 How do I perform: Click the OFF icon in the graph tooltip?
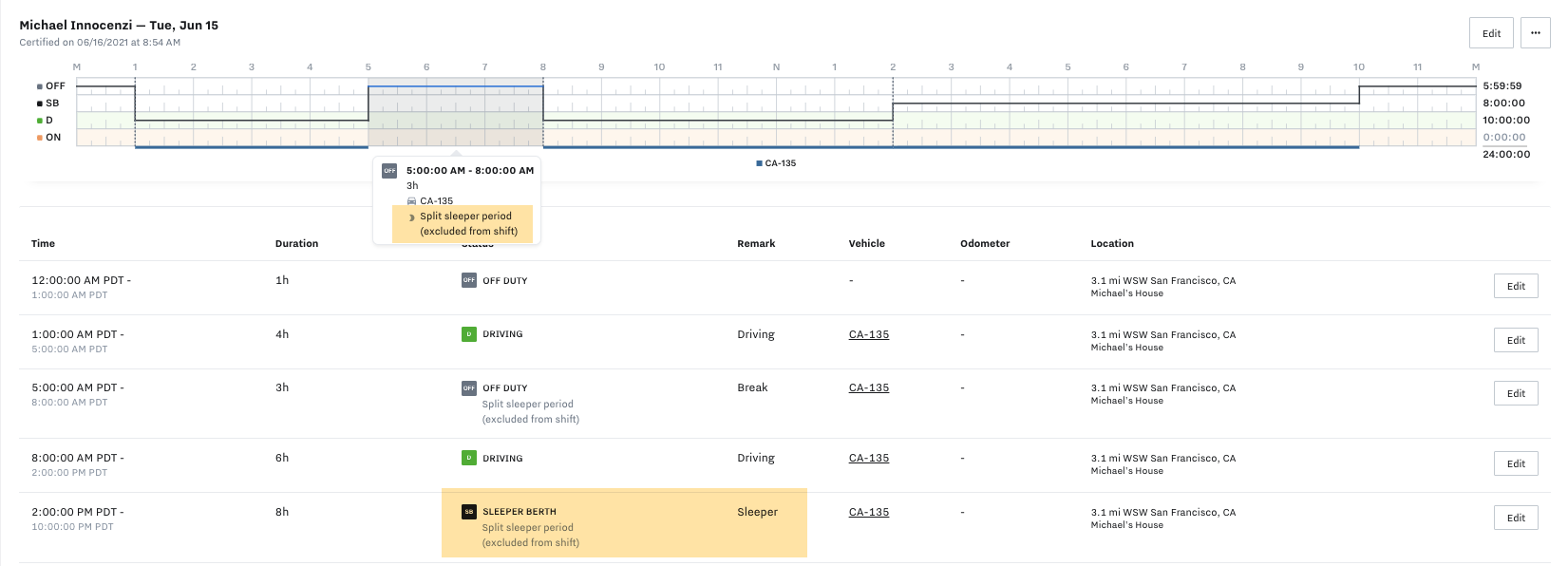[389, 171]
